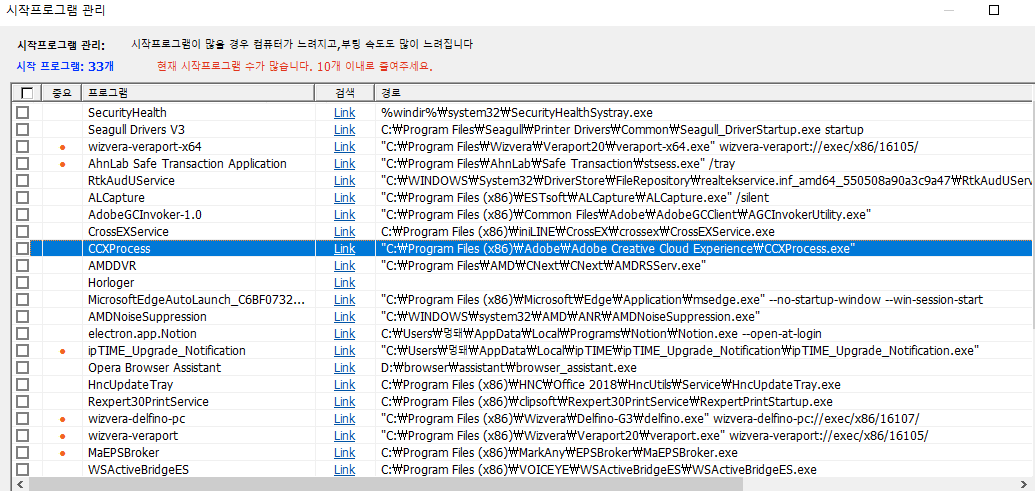This screenshot has height=491, width=1035.
Task: Check the ALCapture row checkbox
Action: coord(23,198)
